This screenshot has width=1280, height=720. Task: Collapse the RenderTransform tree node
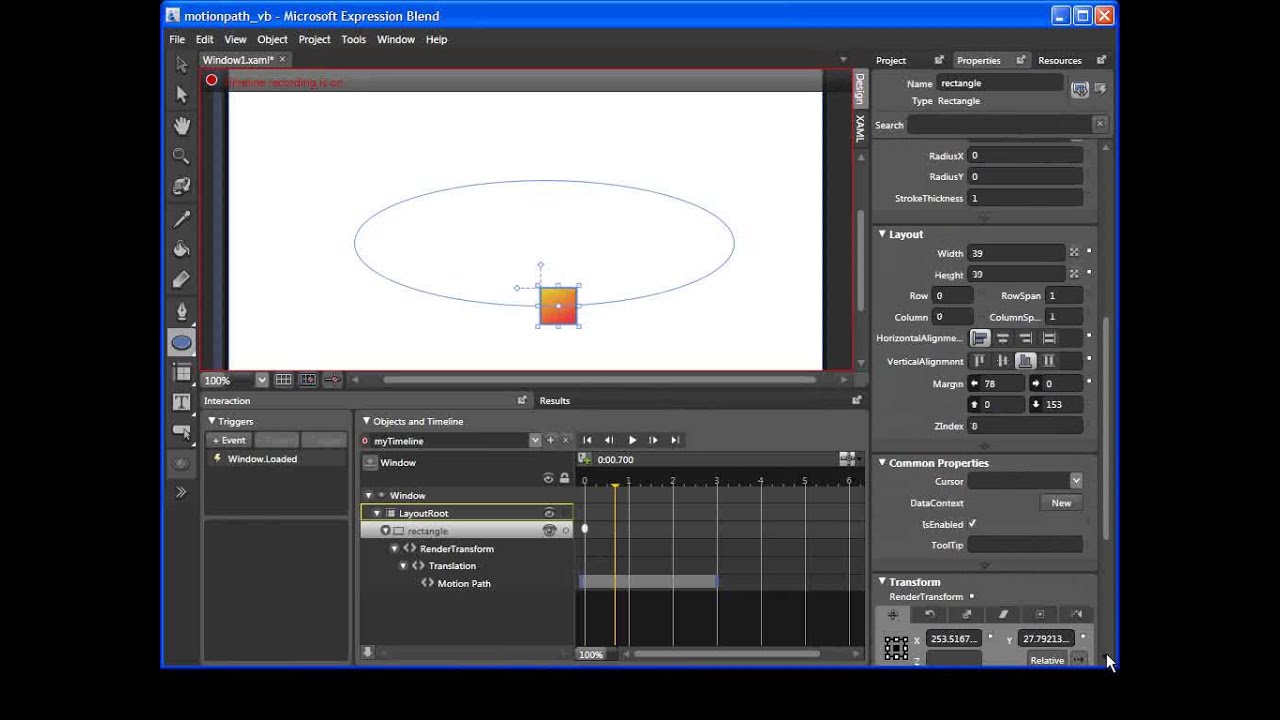click(395, 549)
